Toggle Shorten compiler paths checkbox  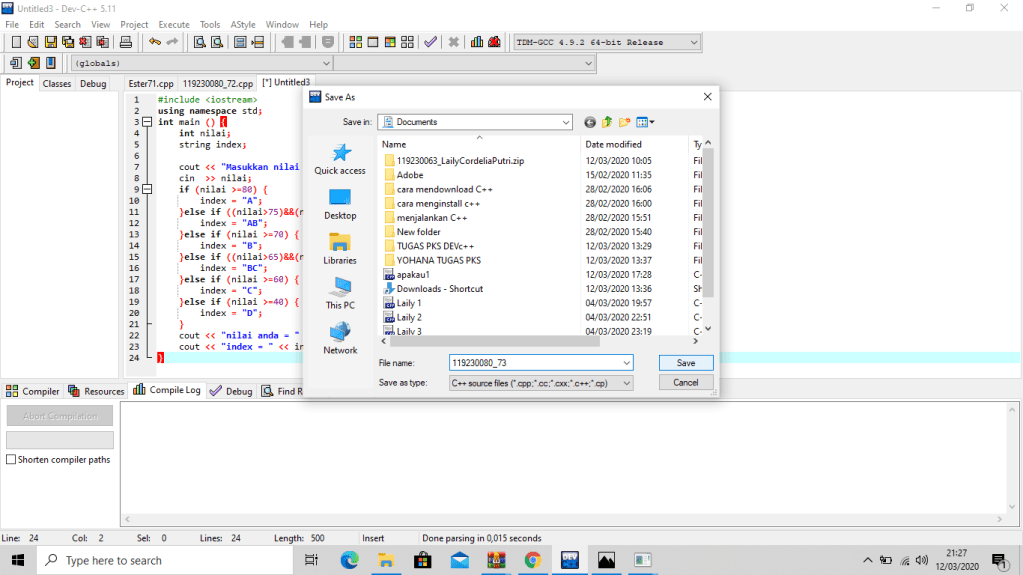click(11, 460)
